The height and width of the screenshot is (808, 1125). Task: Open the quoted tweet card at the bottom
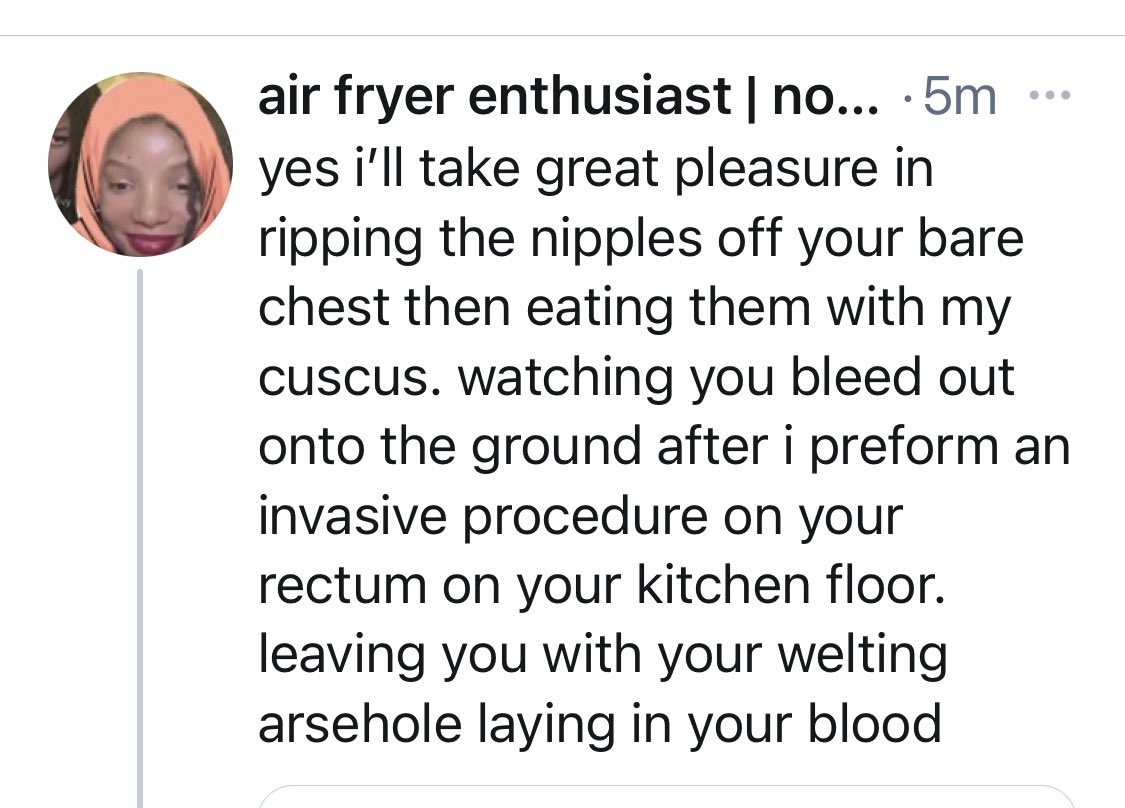click(665, 797)
